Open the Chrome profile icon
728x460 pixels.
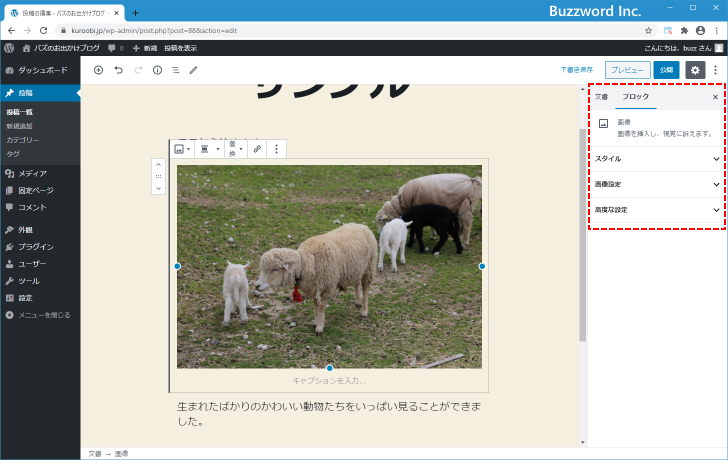pos(700,31)
